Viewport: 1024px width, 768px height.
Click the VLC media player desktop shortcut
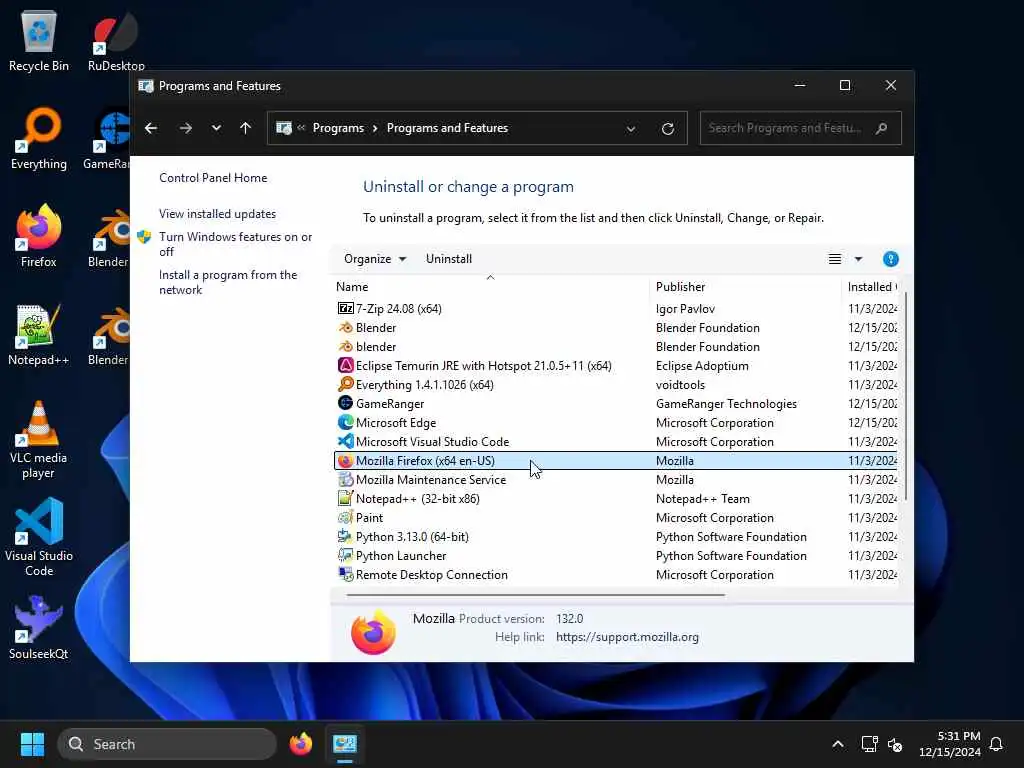[x=39, y=440]
